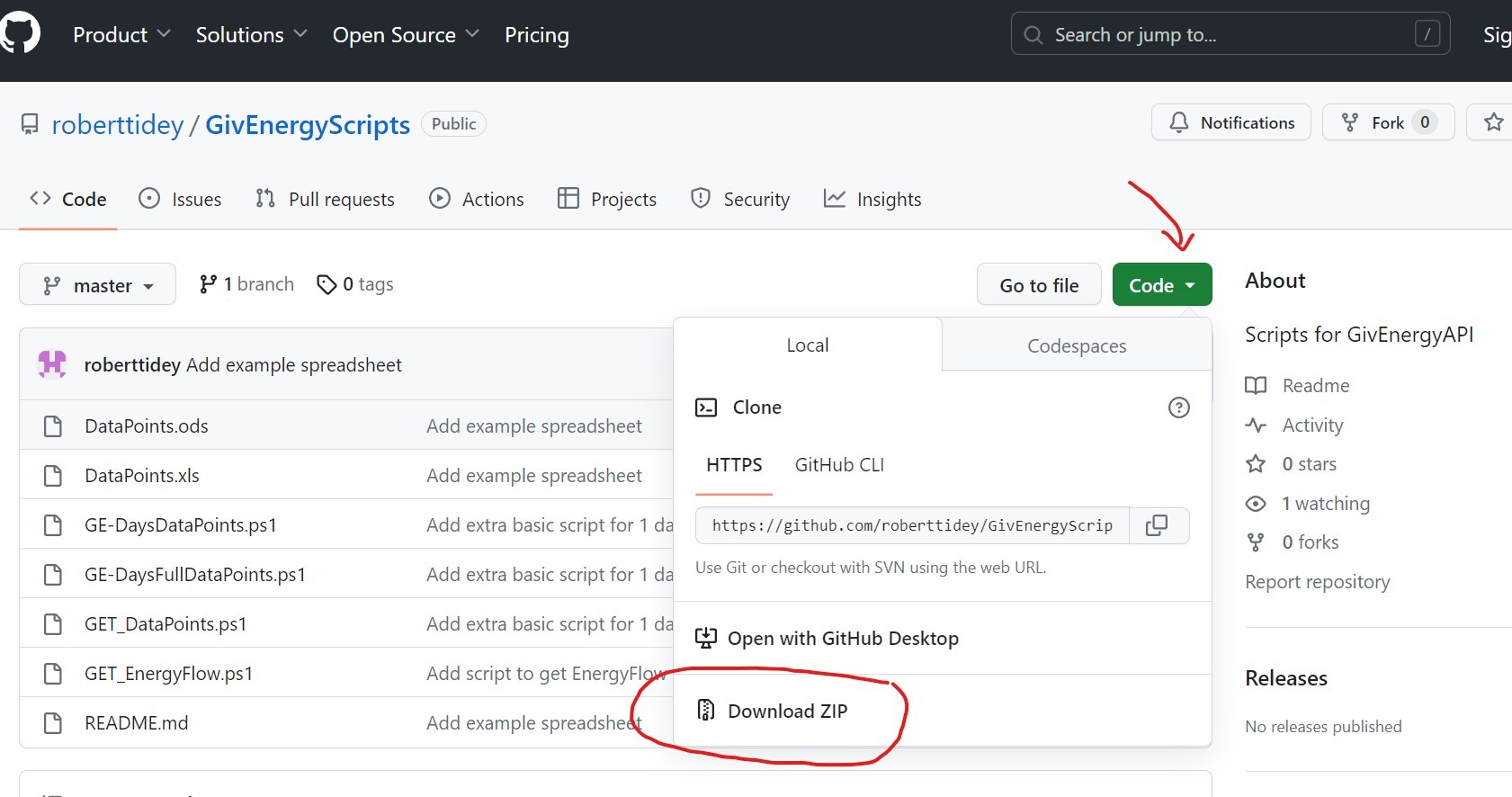Click the file icon for GET_EnergyFlow.ps1
This screenshot has height=797, width=1512.
coord(53,673)
